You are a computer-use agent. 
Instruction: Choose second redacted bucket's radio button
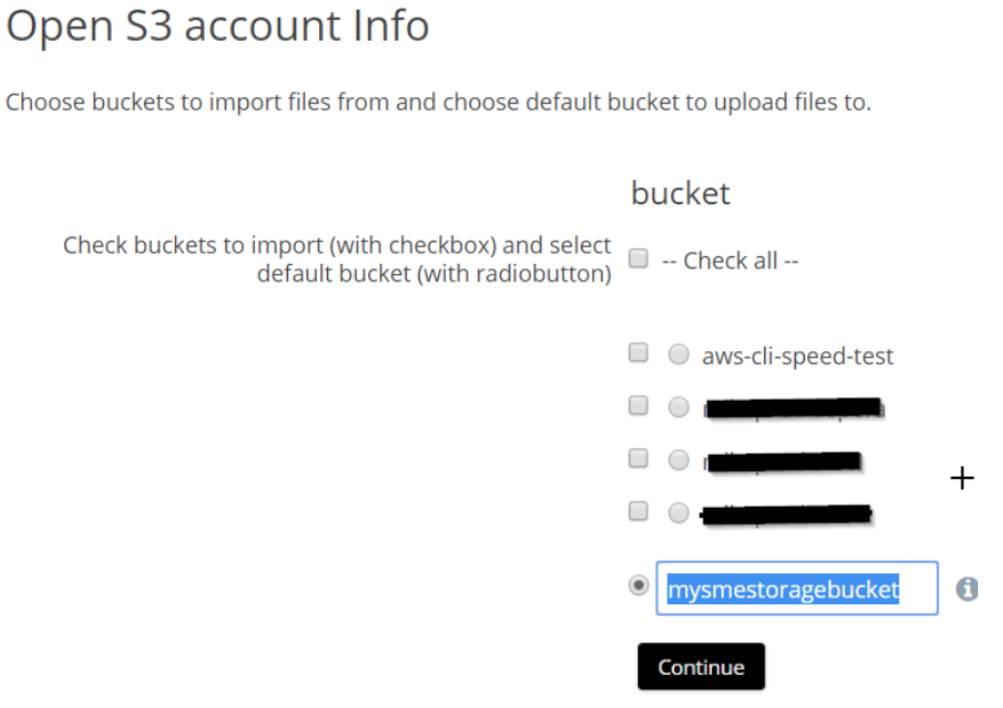click(x=679, y=460)
